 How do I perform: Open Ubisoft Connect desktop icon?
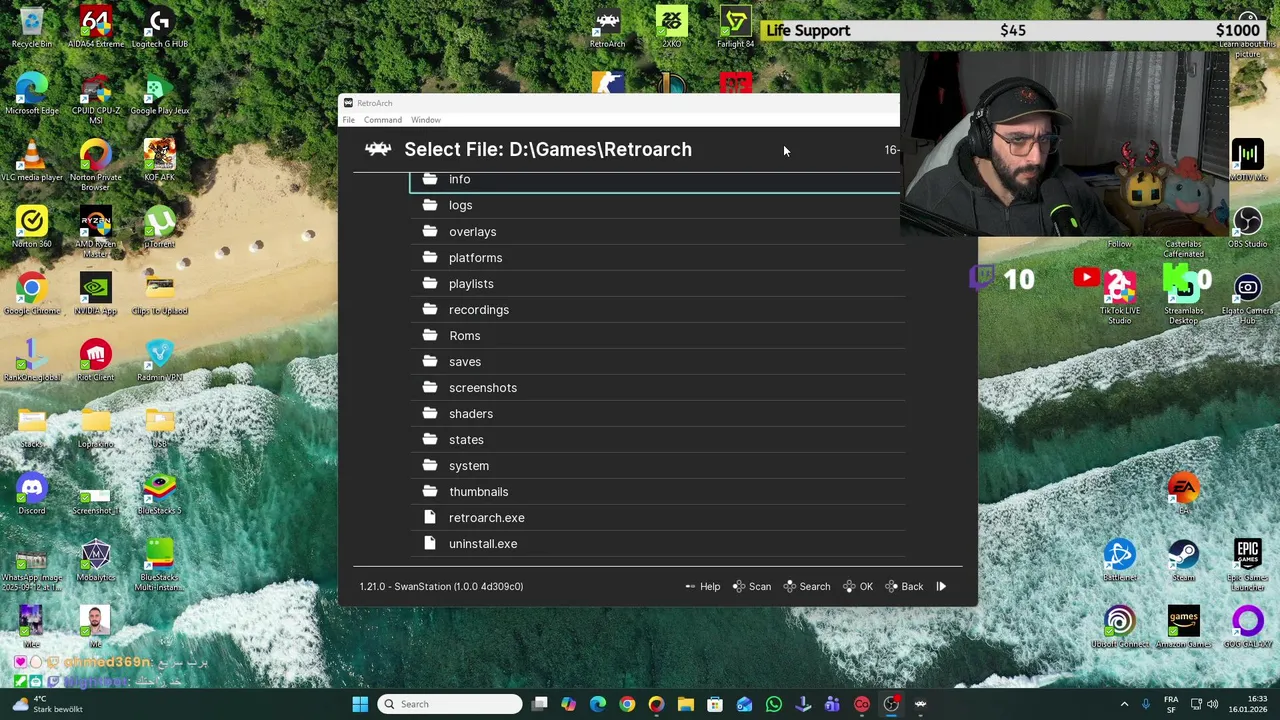point(1120,627)
